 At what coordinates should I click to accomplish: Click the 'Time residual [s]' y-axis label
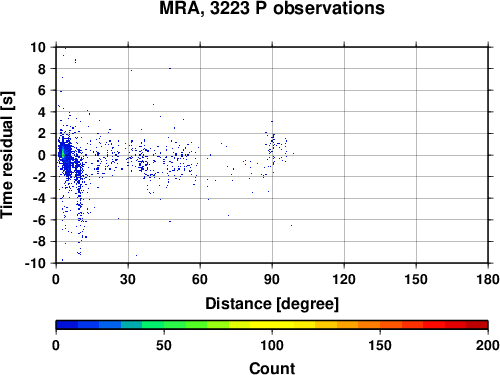click(x=8, y=155)
